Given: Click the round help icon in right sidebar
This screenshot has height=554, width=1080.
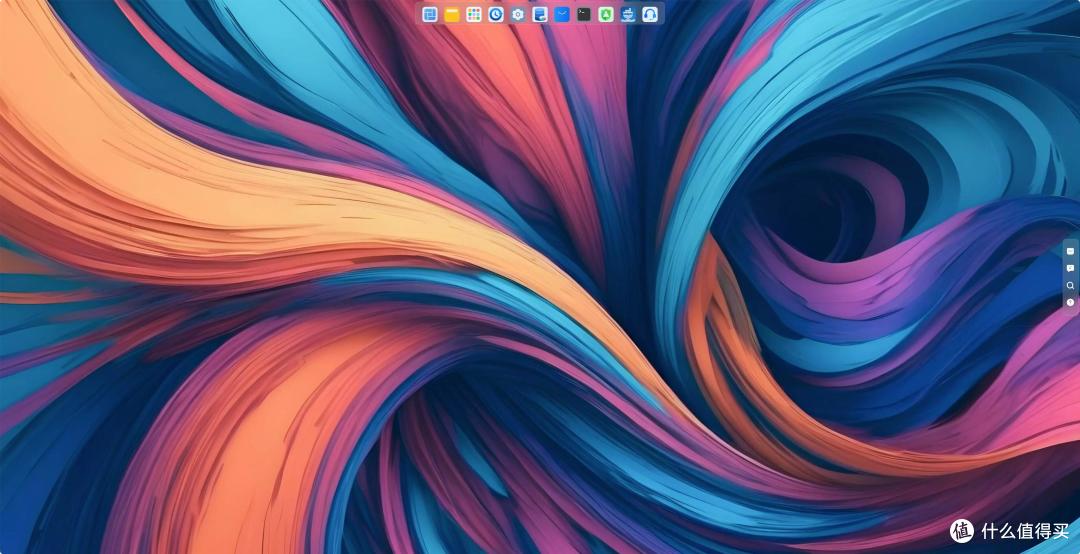Looking at the screenshot, I should point(1070,302).
